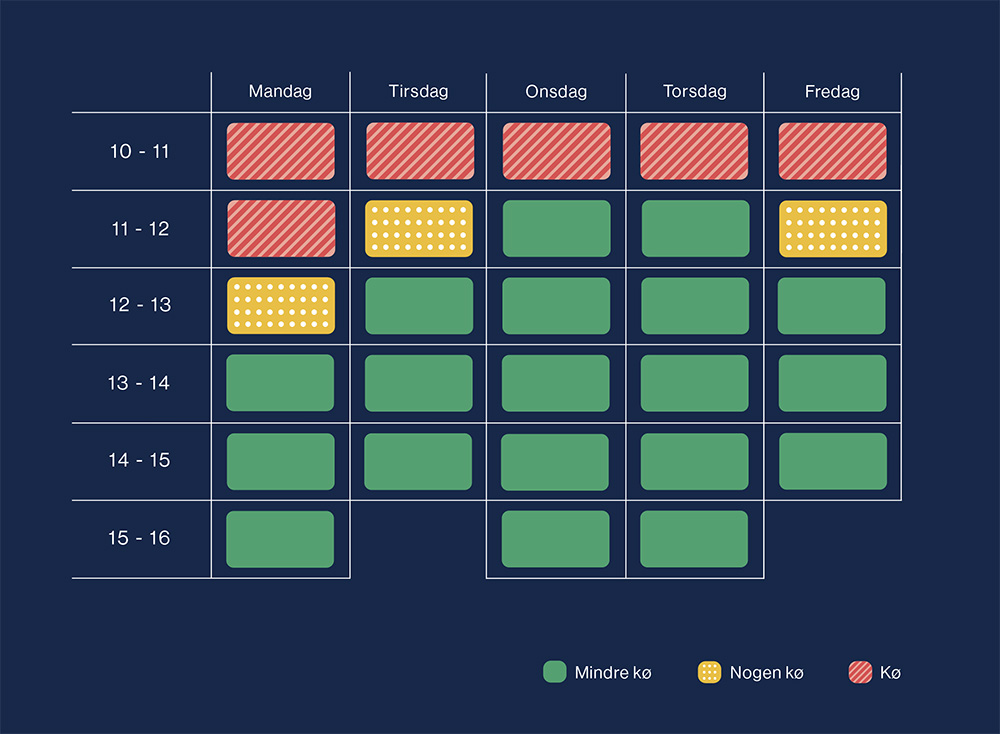Screen dimensions: 1000x734
Task: Click the red striped Kø legend swatch
Action: click(x=860, y=672)
